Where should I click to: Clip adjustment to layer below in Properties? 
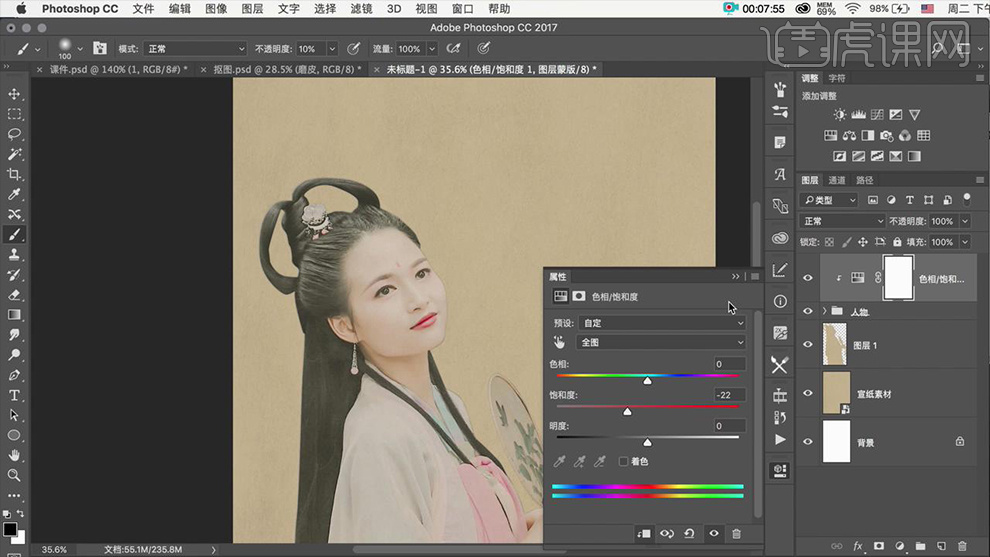coord(644,534)
